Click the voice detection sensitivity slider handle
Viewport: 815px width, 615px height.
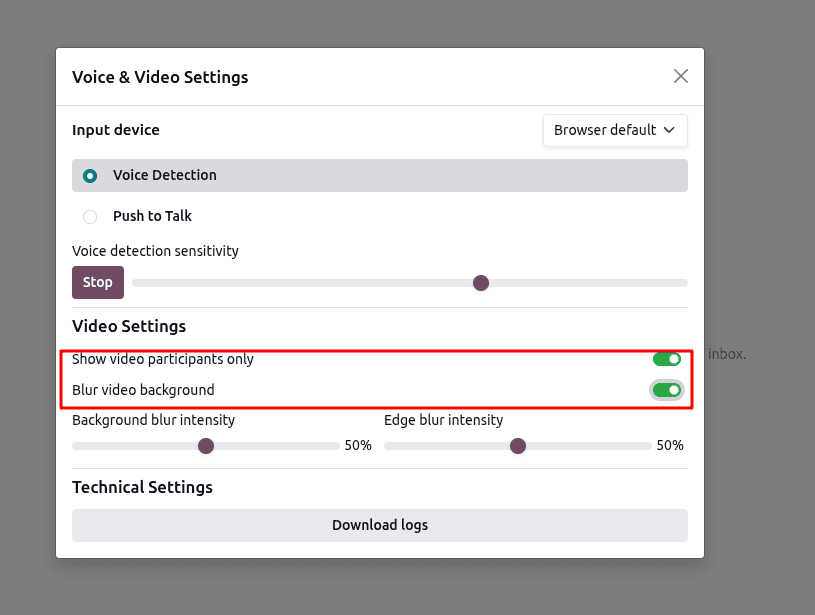coord(481,283)
